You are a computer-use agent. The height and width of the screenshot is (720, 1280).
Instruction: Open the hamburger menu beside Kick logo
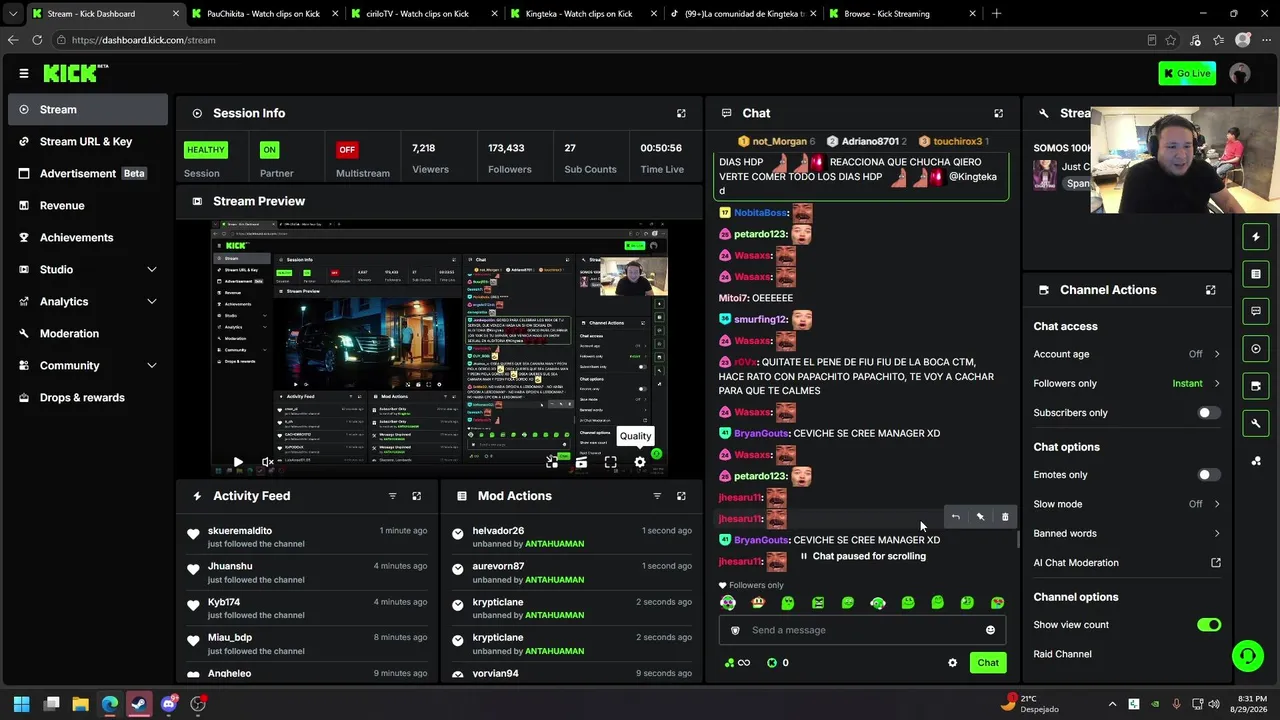24,73
